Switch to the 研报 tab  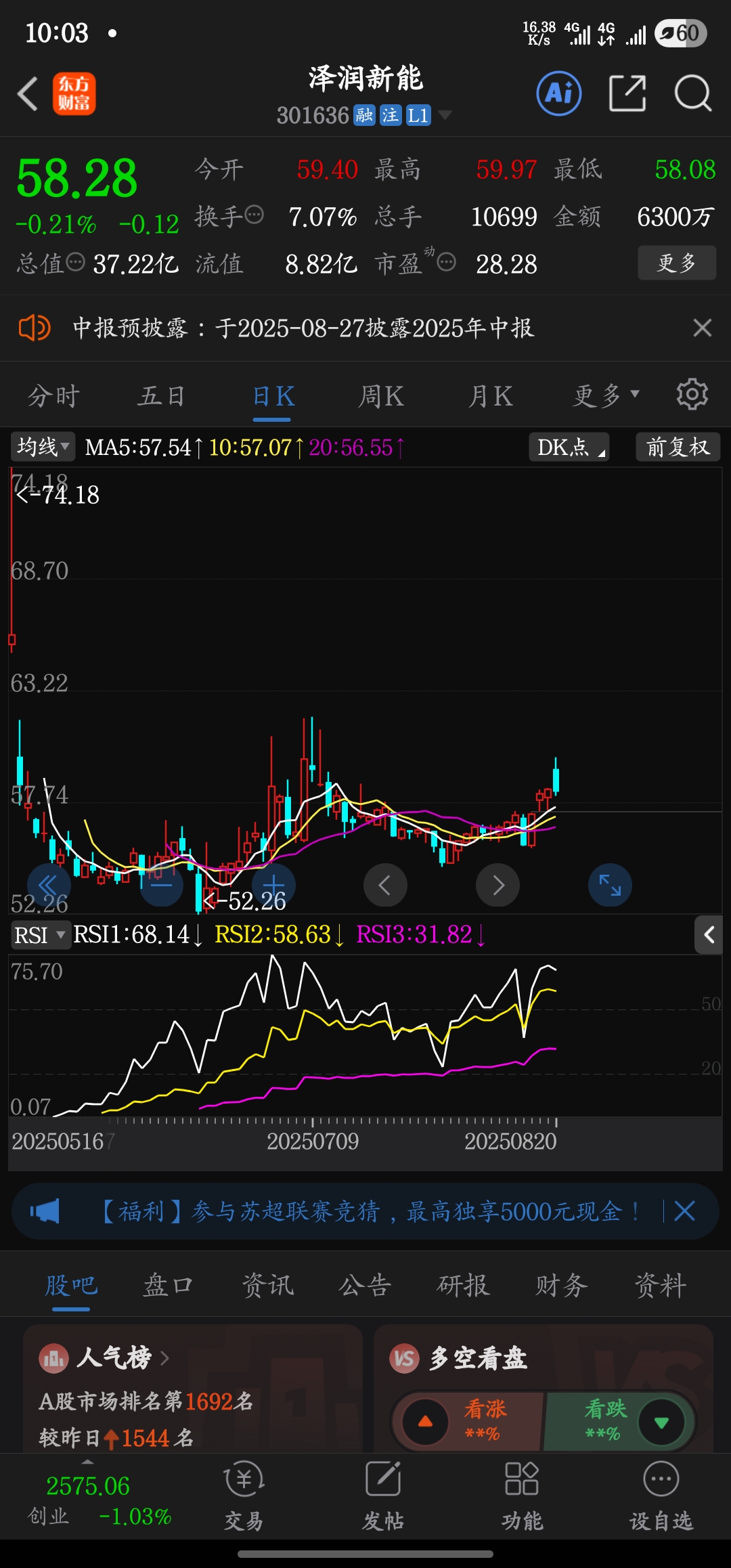463,1284
